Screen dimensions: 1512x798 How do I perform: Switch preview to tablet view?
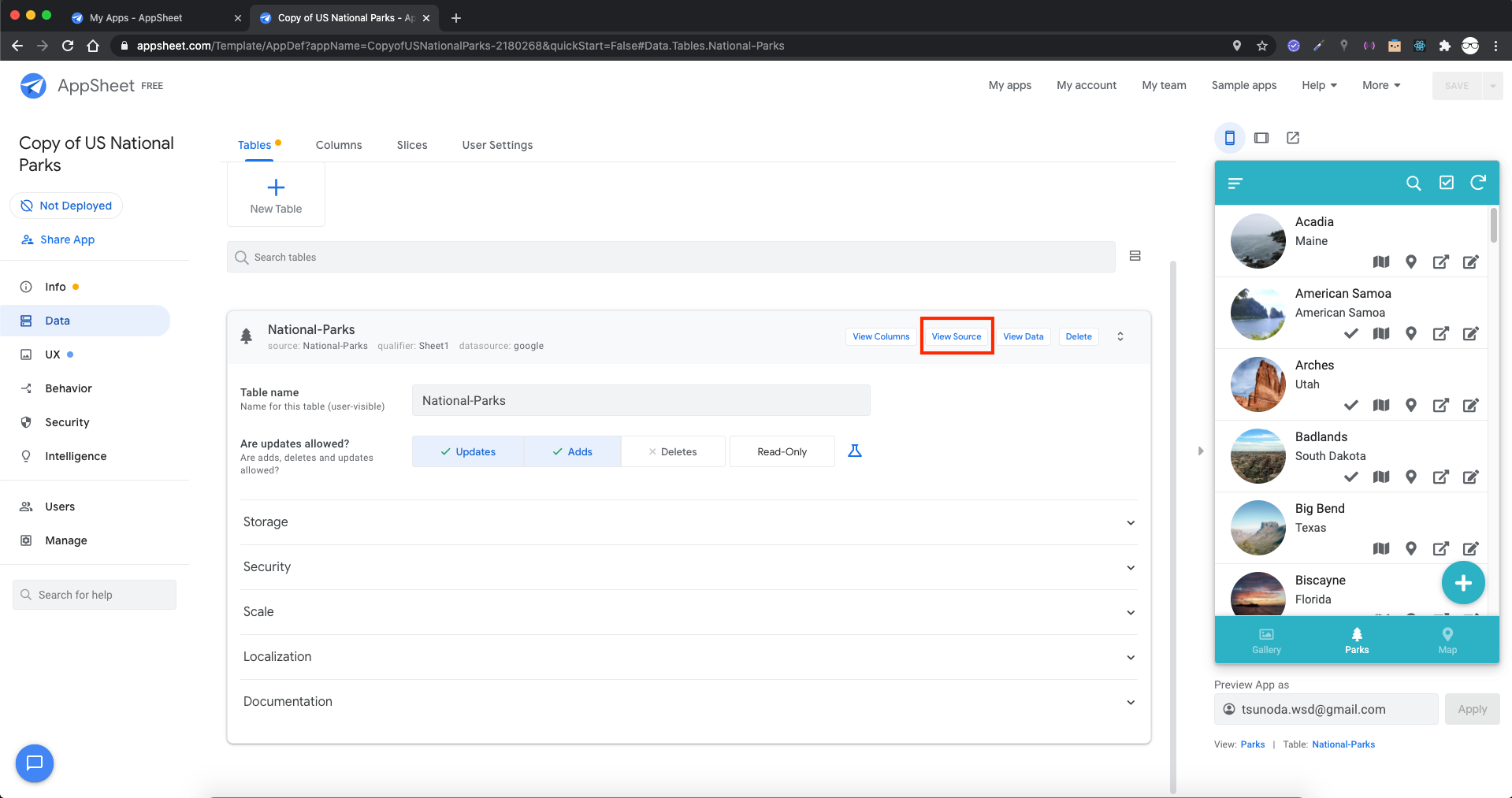pyautogui.click(x=1261, y=138)
